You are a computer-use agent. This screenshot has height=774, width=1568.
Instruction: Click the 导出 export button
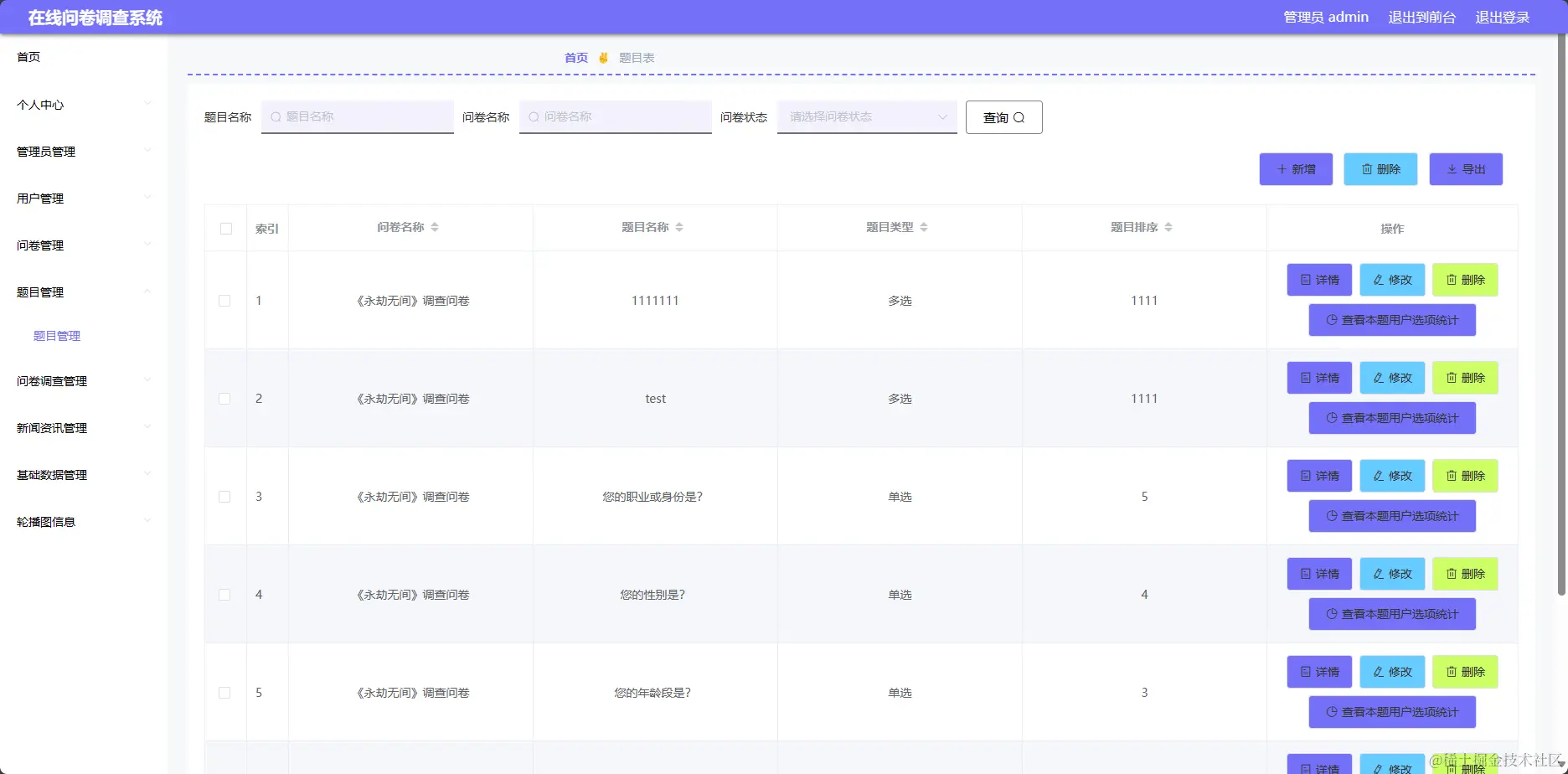point(1466,169)
